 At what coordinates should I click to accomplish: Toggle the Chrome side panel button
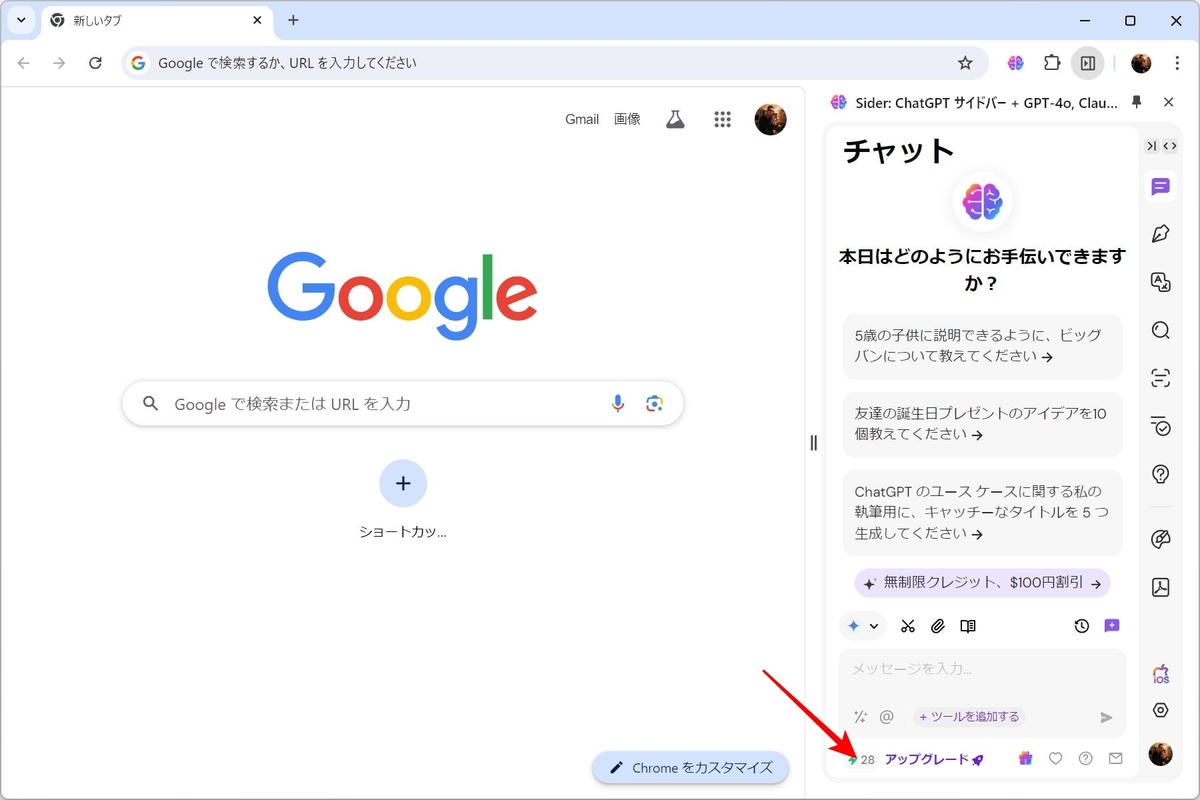1088,63
